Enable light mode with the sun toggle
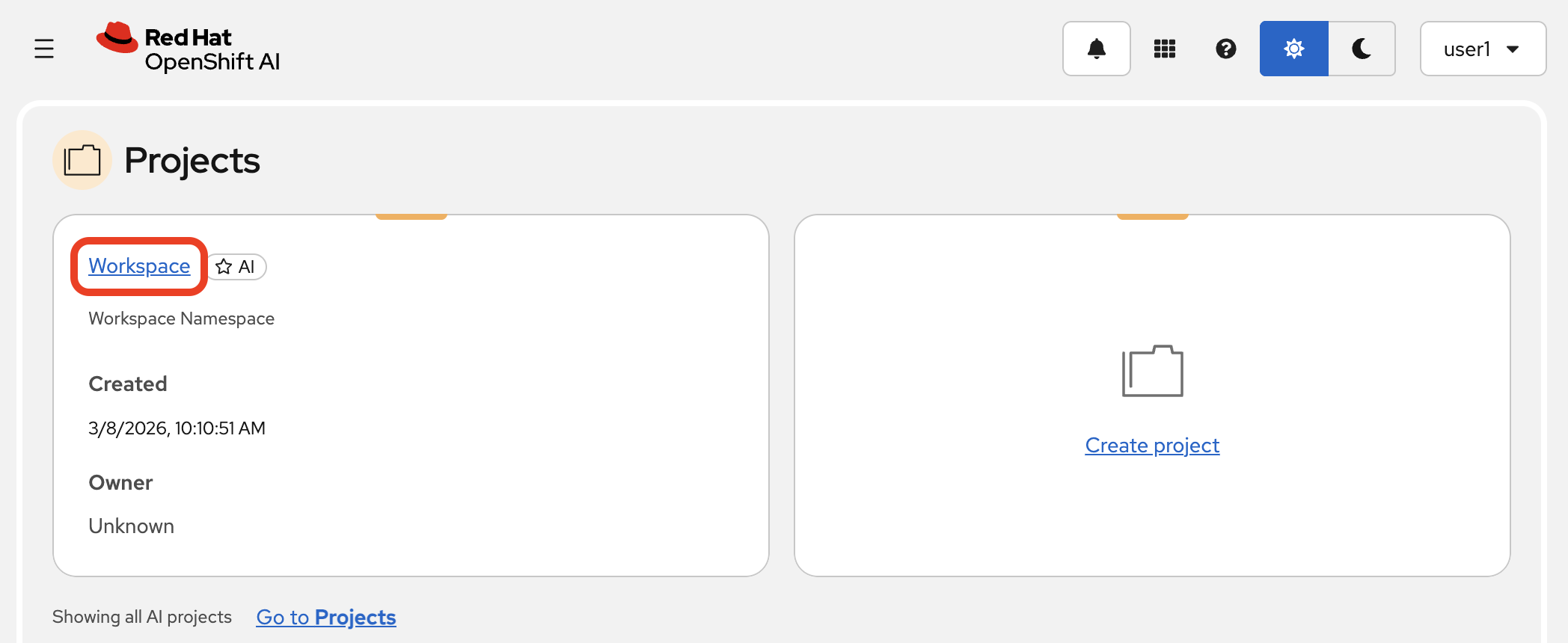1568x643 pixels. [1293, 48]
